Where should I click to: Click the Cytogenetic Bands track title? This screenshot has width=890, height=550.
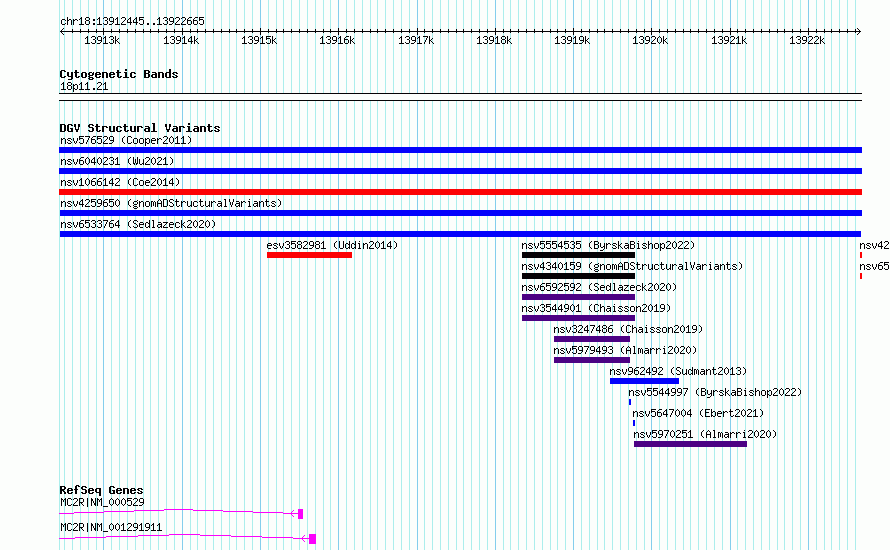click(119, 74)
